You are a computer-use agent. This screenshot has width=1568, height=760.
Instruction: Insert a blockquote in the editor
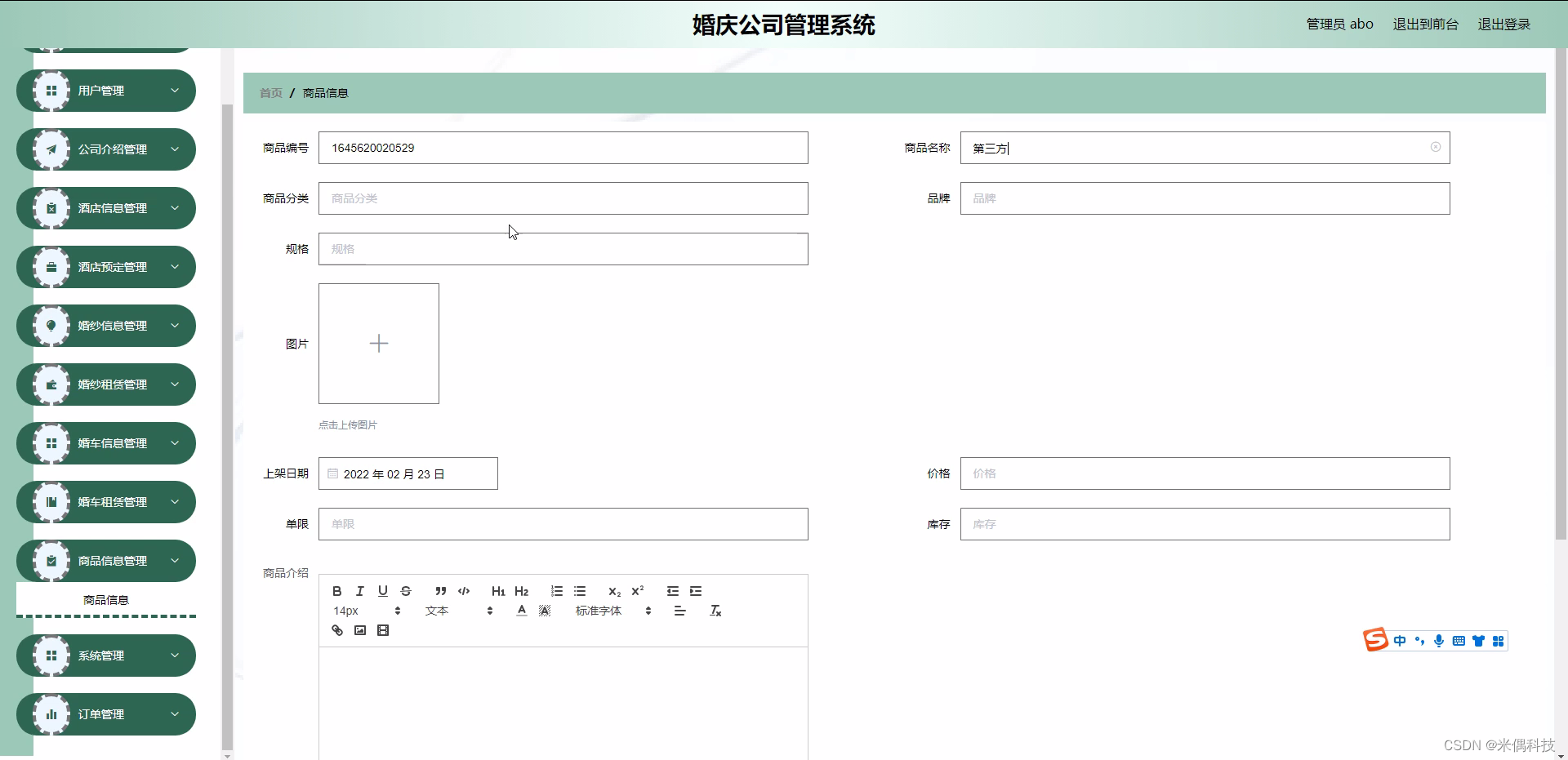(x=440, y=591)
